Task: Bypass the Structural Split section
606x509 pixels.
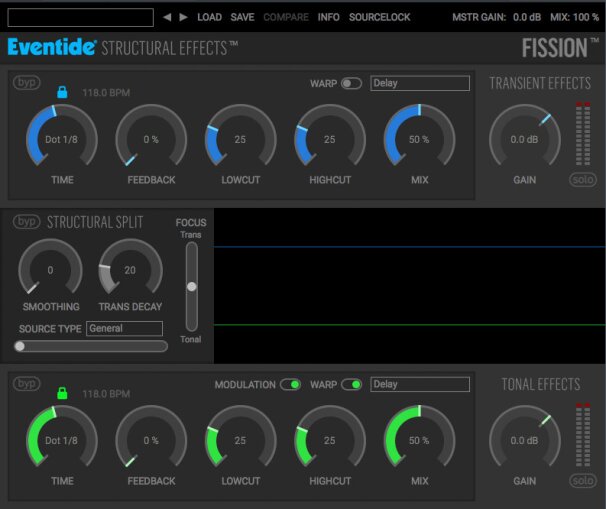Action: [x=26, y=221]
